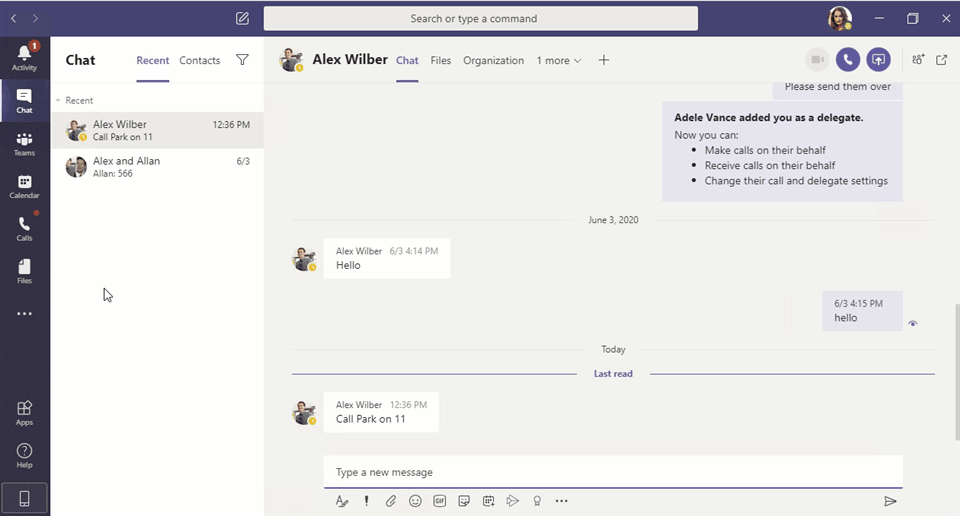Open Teams in the sidebar
This screenshot has width=960, height=516.
click(24, 144)
